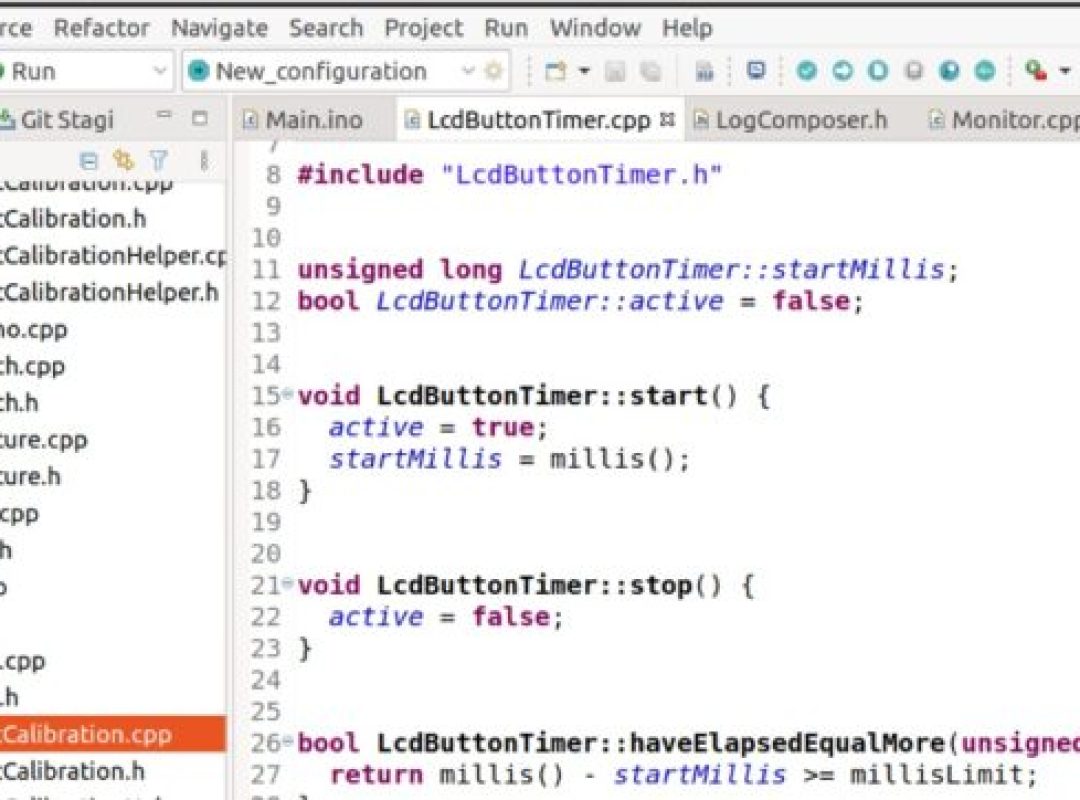Select the CalibrationHelper.h file entry
1080x800 pixels.
coord(110,292)
